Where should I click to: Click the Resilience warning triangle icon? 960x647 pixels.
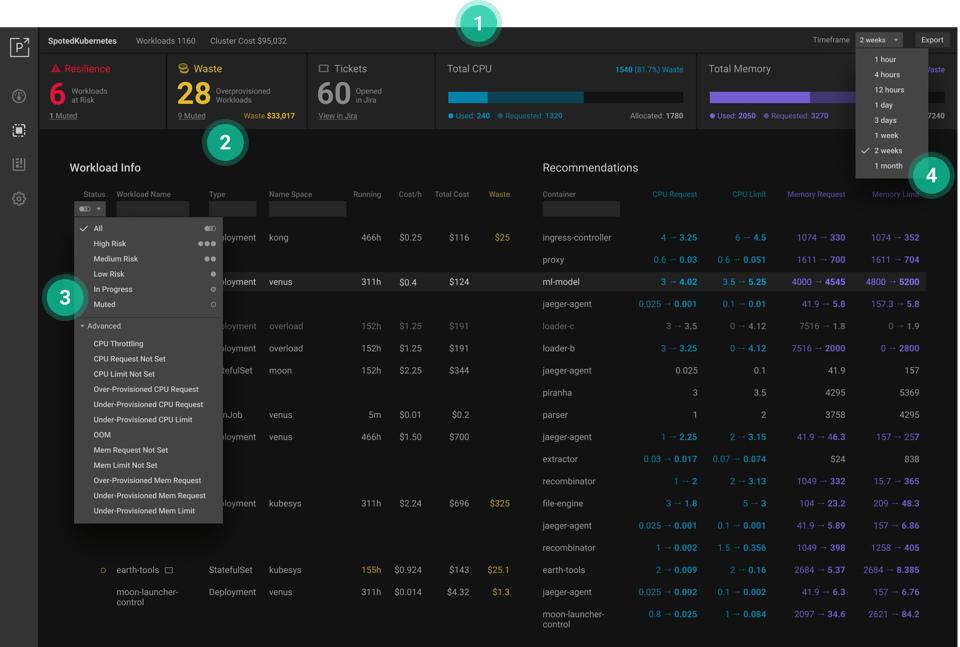tap(56, 69)
